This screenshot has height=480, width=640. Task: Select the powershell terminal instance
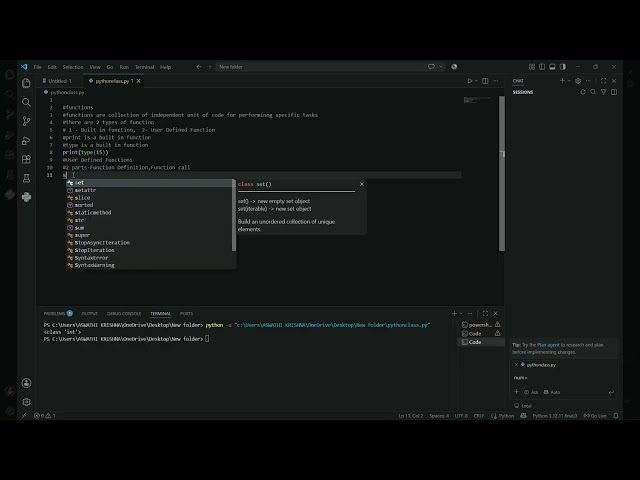[481, 324]
